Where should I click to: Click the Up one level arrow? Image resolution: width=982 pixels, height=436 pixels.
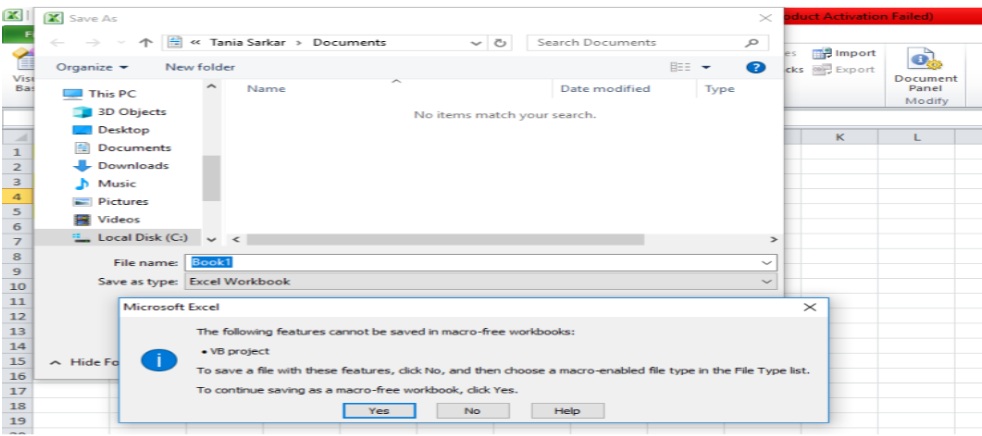tap(146, 43)
